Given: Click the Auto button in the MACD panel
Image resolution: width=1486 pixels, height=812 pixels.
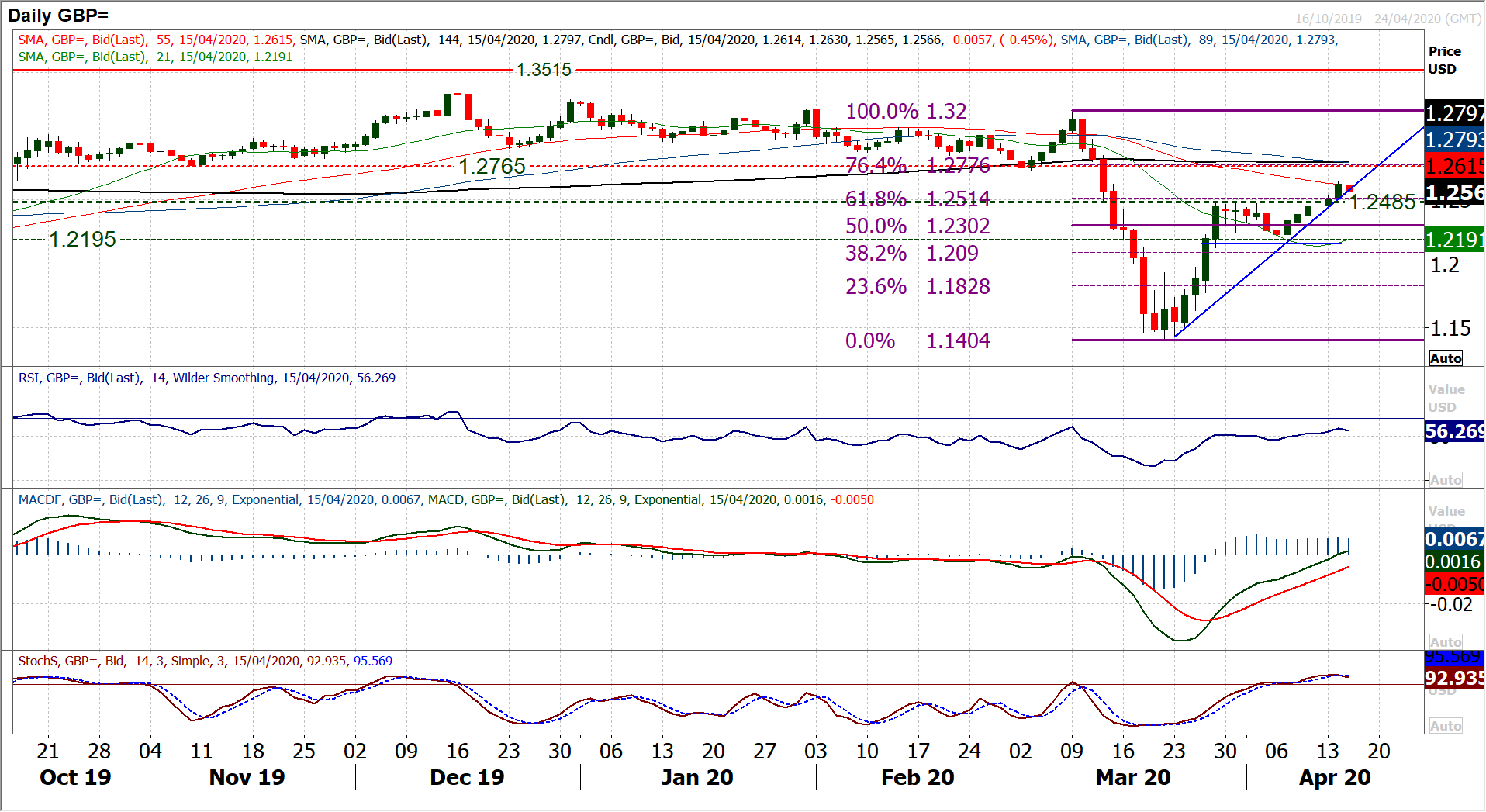Looking at the screenshot, I should (x=1446, y=642).
